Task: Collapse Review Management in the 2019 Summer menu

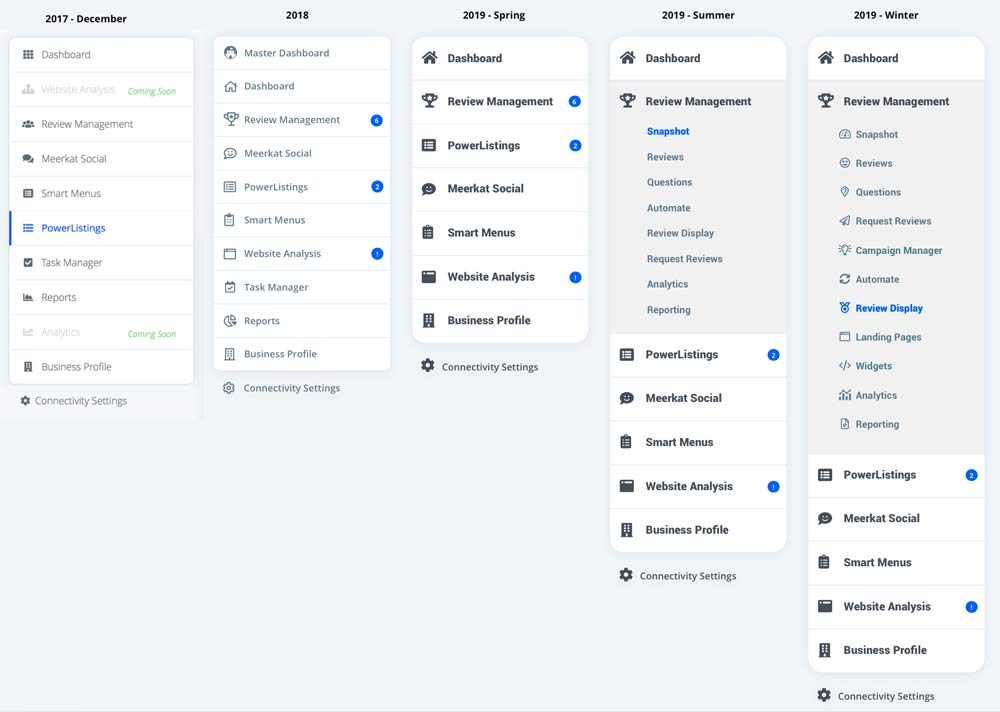Action: tap(698, 101)
